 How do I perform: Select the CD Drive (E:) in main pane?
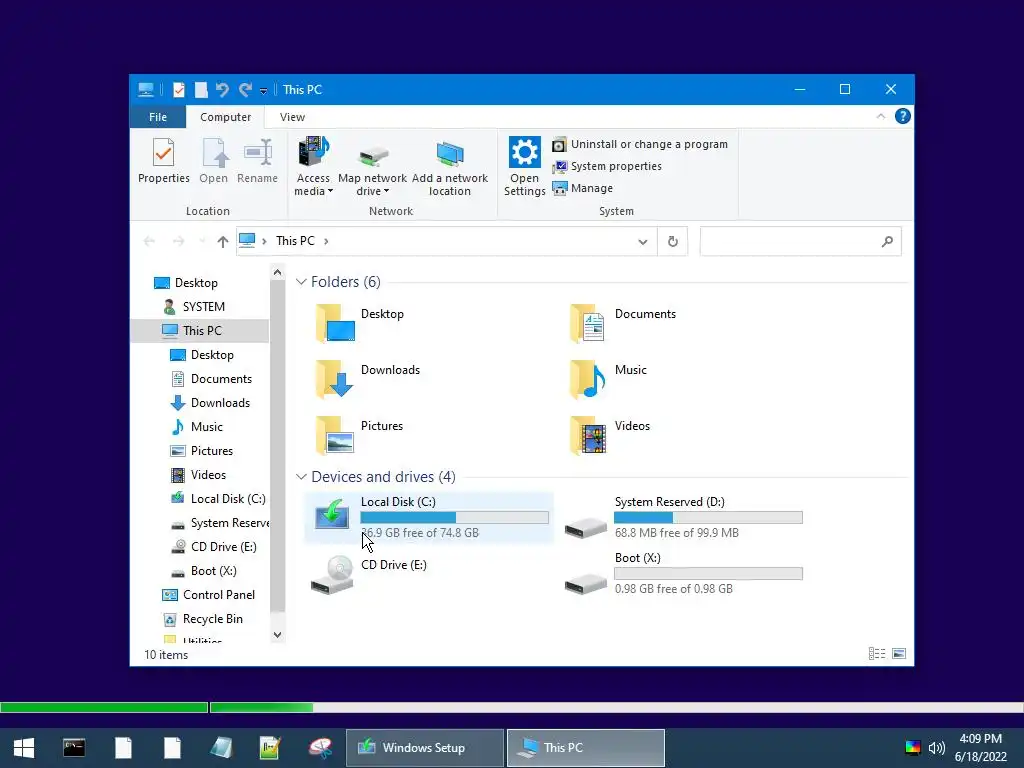click(370, 573)
